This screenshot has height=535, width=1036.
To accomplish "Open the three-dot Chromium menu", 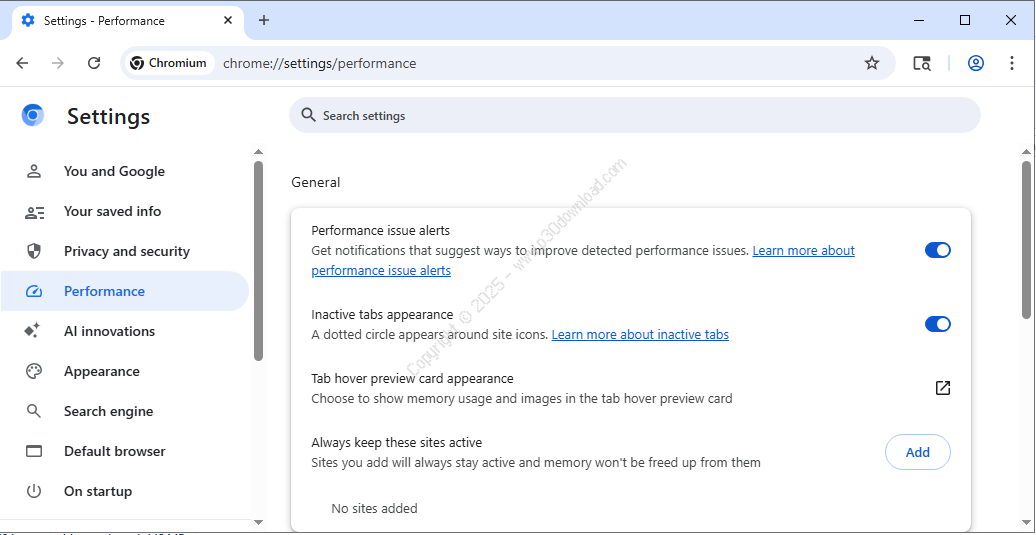I will tap(1012, 63).
